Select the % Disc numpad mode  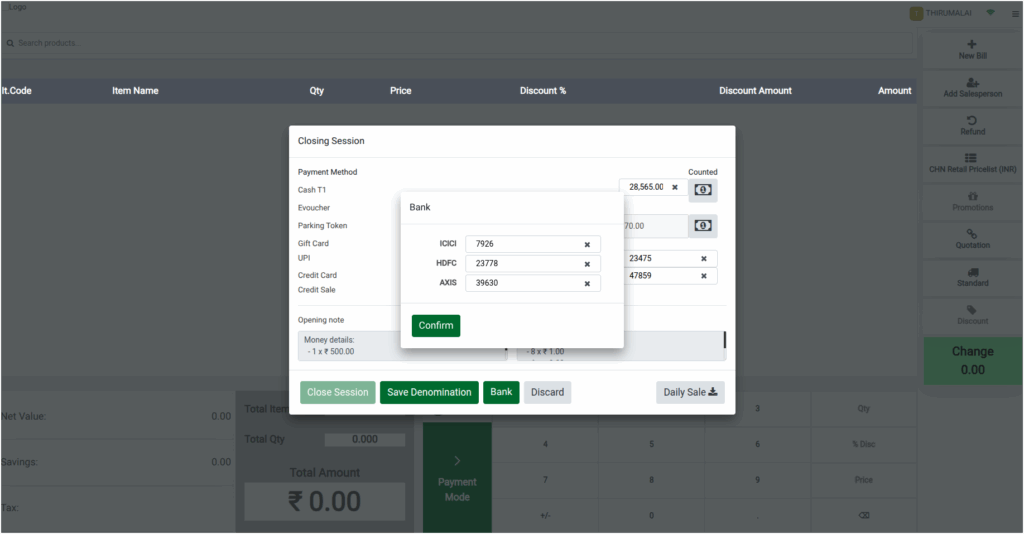pyautogui.click(x=863, y=445)
